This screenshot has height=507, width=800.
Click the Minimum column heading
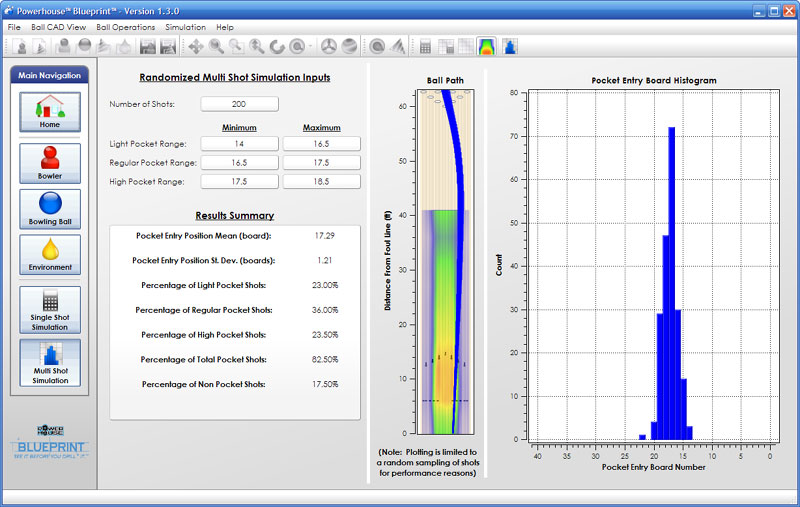point(239,128)
